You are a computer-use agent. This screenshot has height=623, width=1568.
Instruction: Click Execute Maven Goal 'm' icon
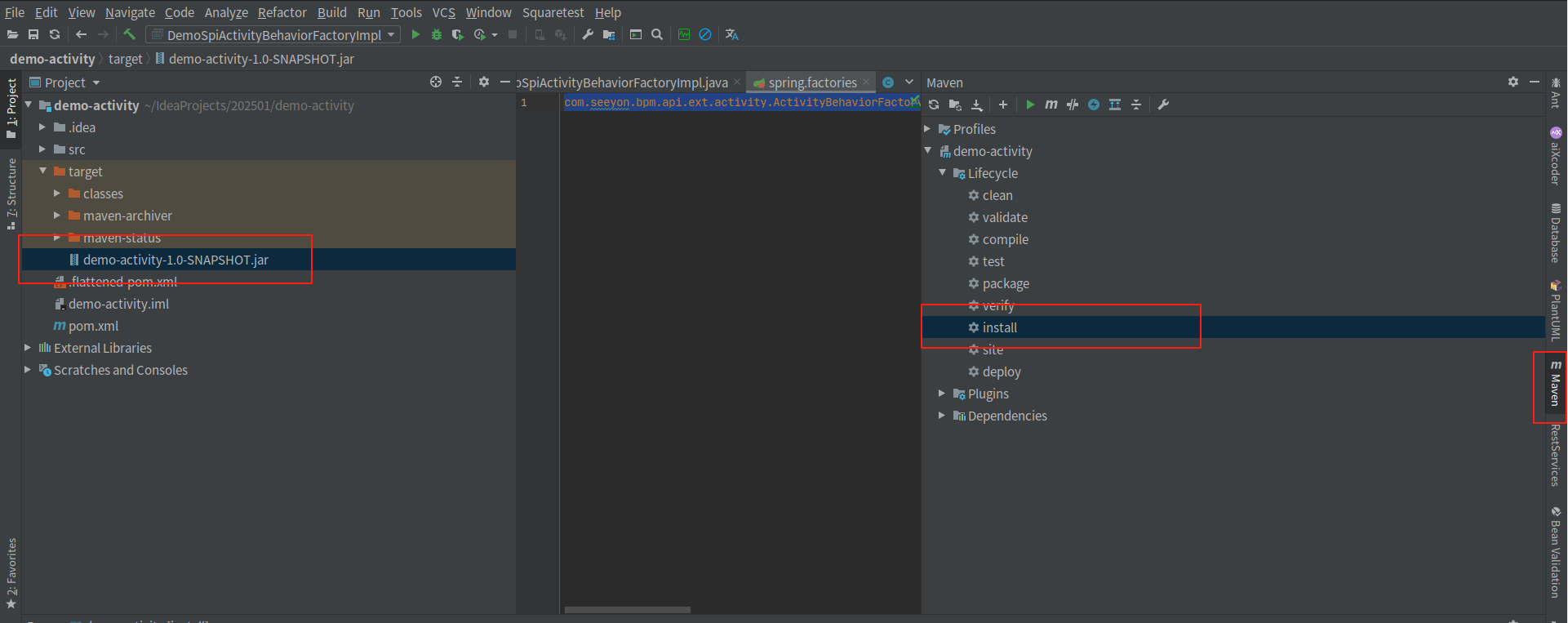click(1051, 105)
